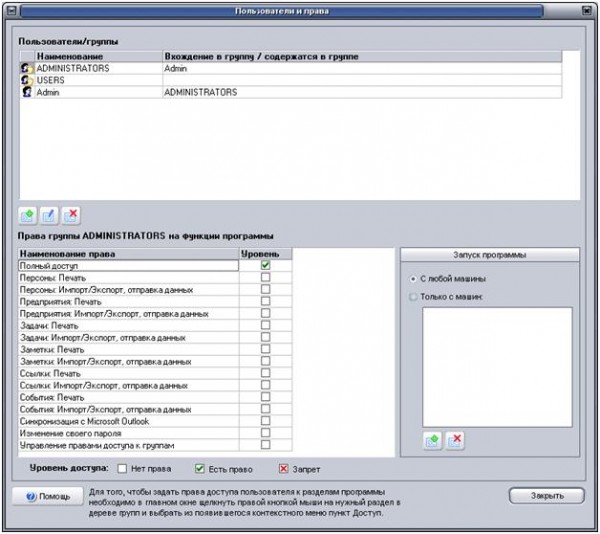Click the Помощь button
This screenshot has height=534, width=600.
48,497
